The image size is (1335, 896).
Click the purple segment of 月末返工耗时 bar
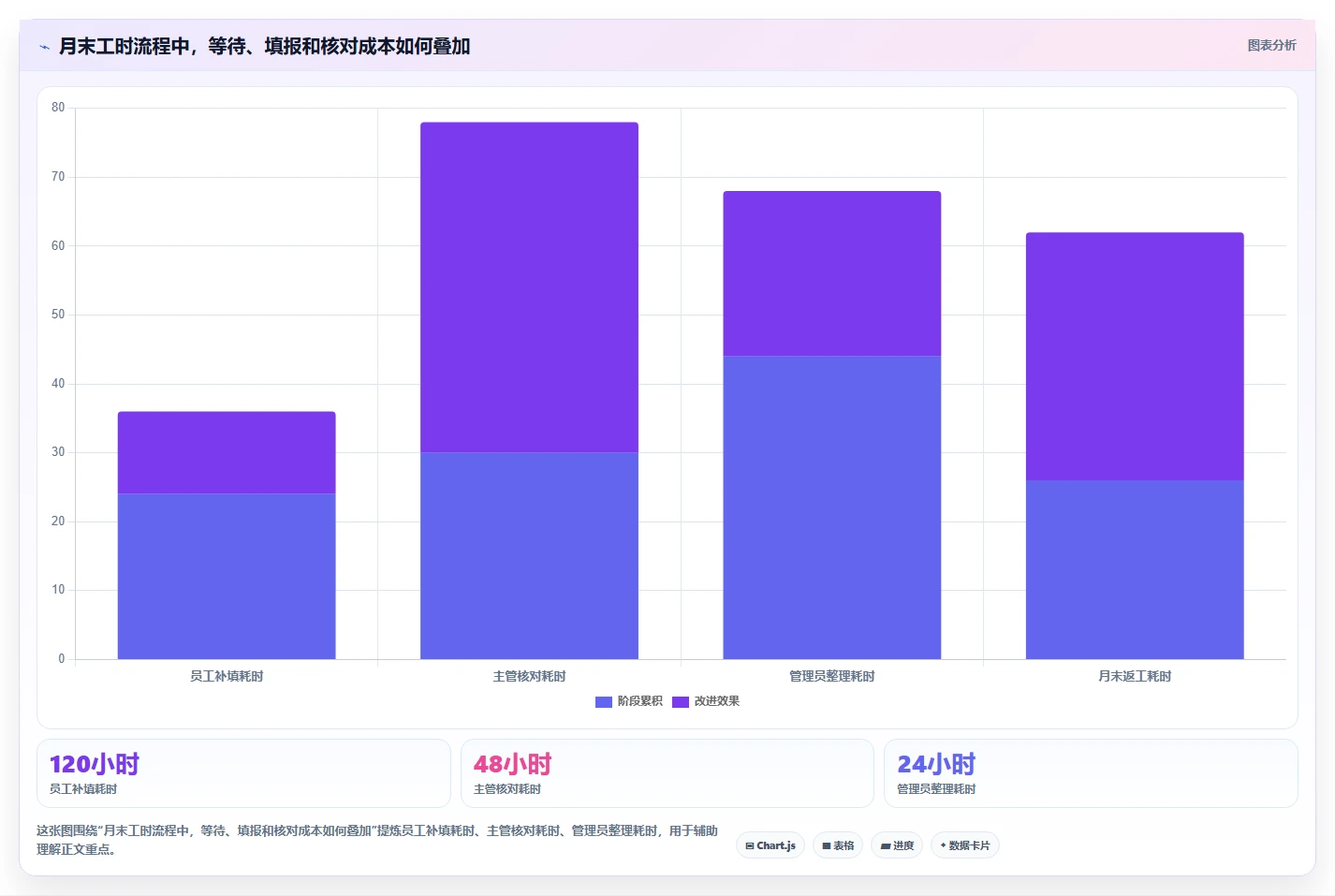[x=1135, y=356]
